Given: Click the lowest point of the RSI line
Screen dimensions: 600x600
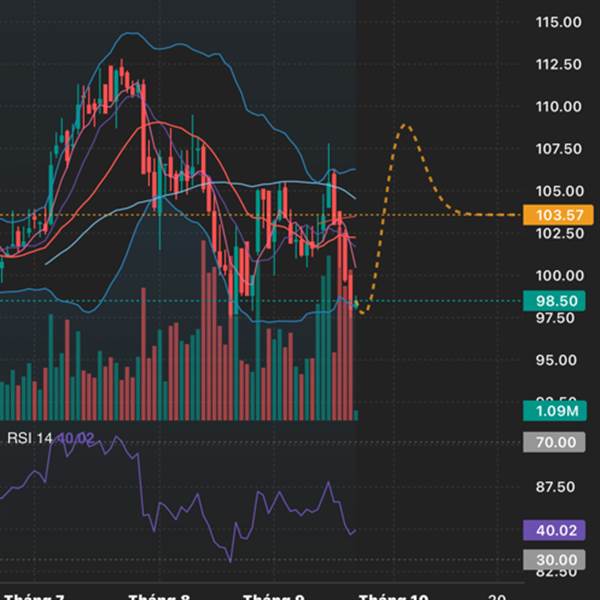Looking at the screenshot, I should [x=230, y=561].
